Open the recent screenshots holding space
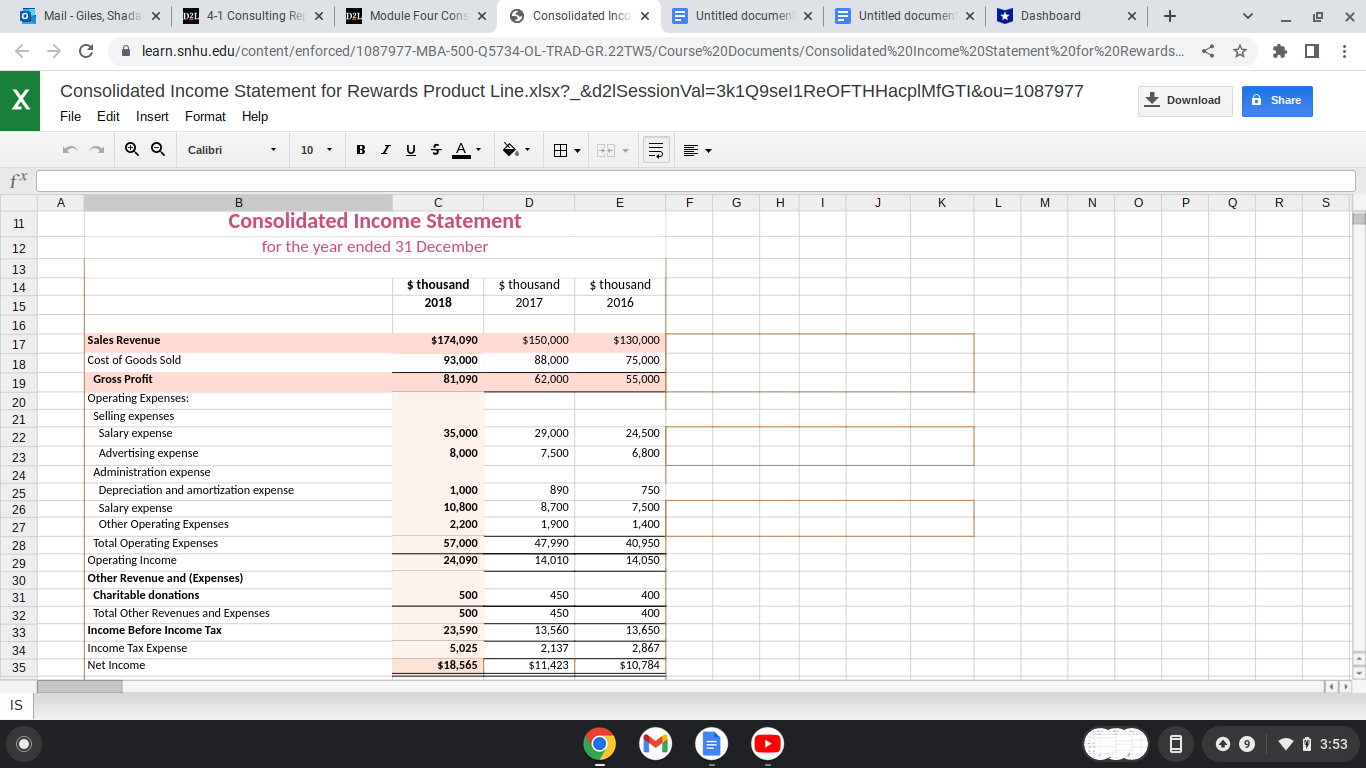This screenshot has width=1366, height=768. pyautogui.click(x=1116, y=744)
